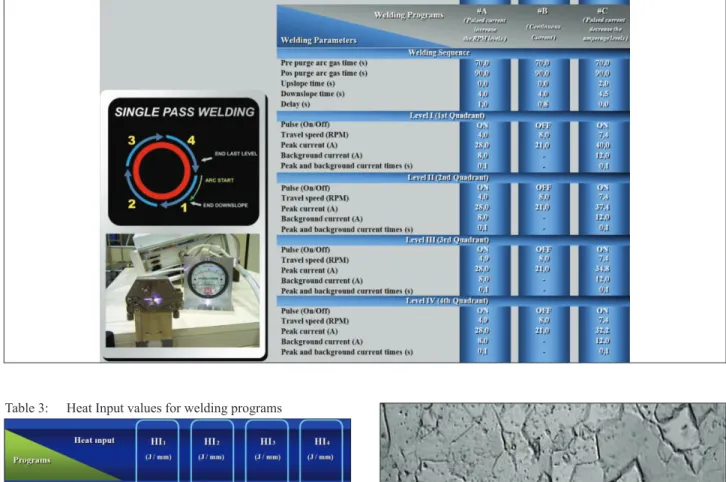
Task: Select the "Pre purge arc gas time (s)" row label
Action: 324,63
